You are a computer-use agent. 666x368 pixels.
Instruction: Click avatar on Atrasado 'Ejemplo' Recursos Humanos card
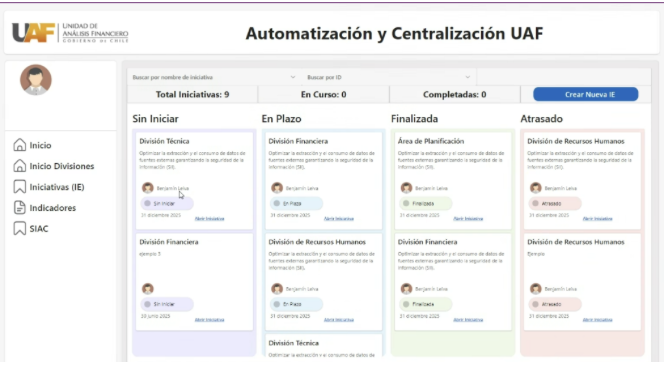pyautogui.click(x=536, y=289)
